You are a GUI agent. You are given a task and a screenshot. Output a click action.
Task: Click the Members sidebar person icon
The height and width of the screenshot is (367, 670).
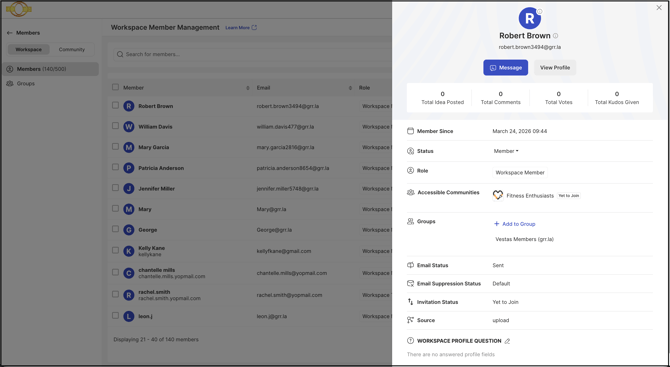click(x=10, y=69)
